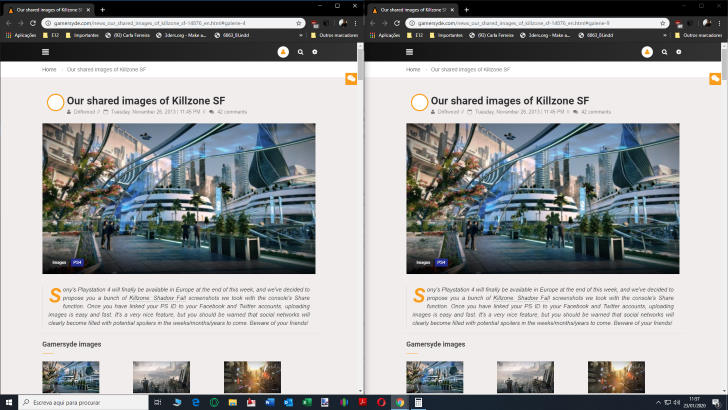Bookmark this page in right window
This screenshot has width=728, height=410.
[x=663, y=23]
